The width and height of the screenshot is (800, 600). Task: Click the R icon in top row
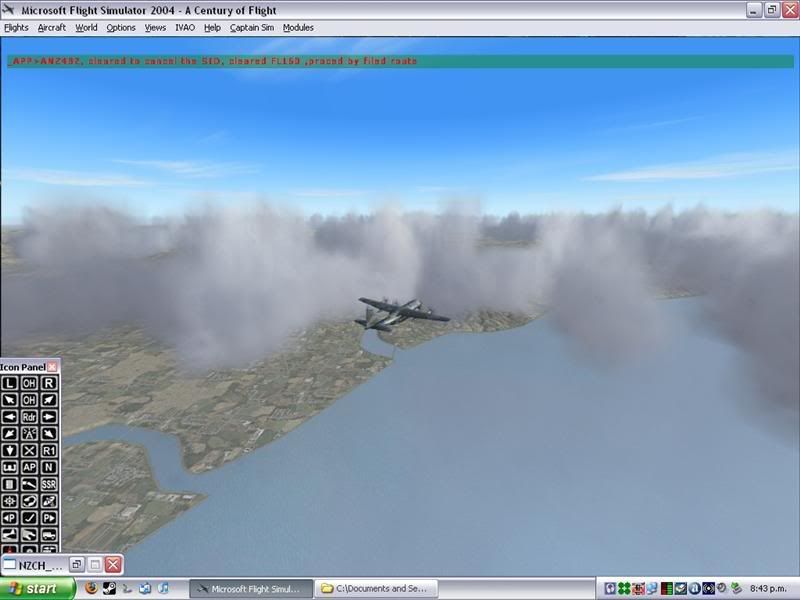coord(49,383)
